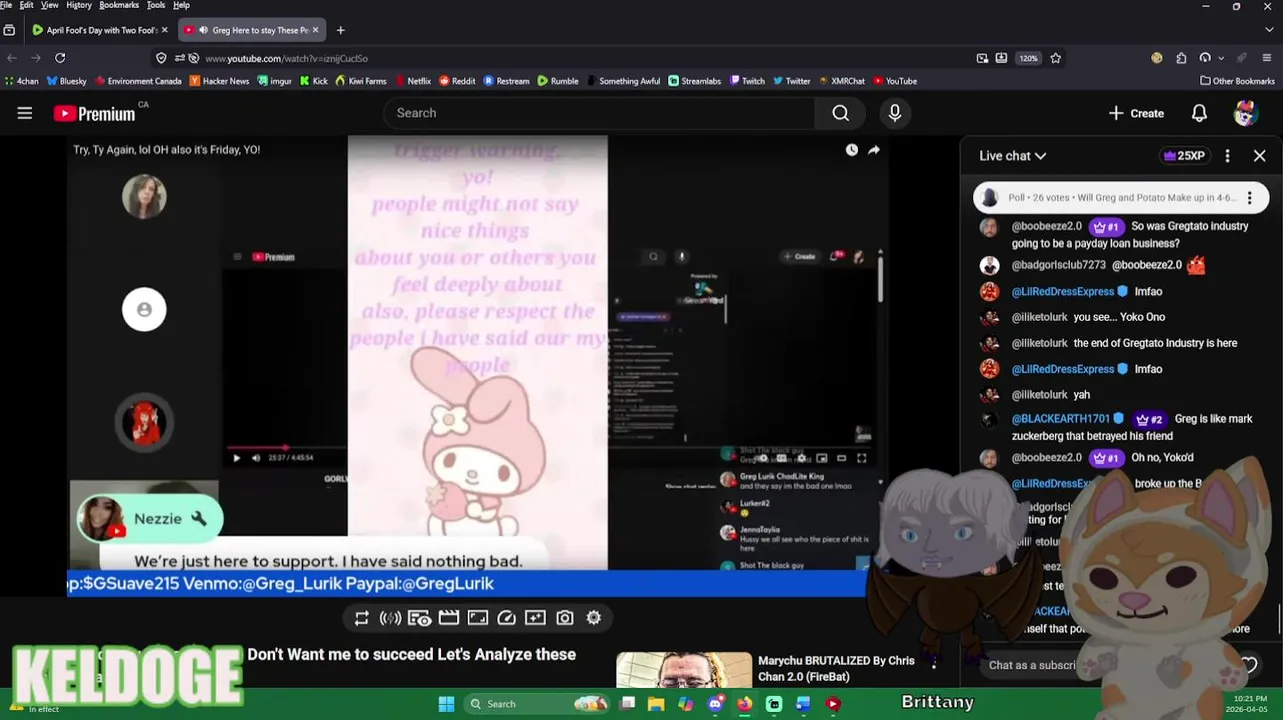The width and height of the screenshot is (1283, 720).
Task: Open the 25XP crown badge
Action: (1183, 156)
